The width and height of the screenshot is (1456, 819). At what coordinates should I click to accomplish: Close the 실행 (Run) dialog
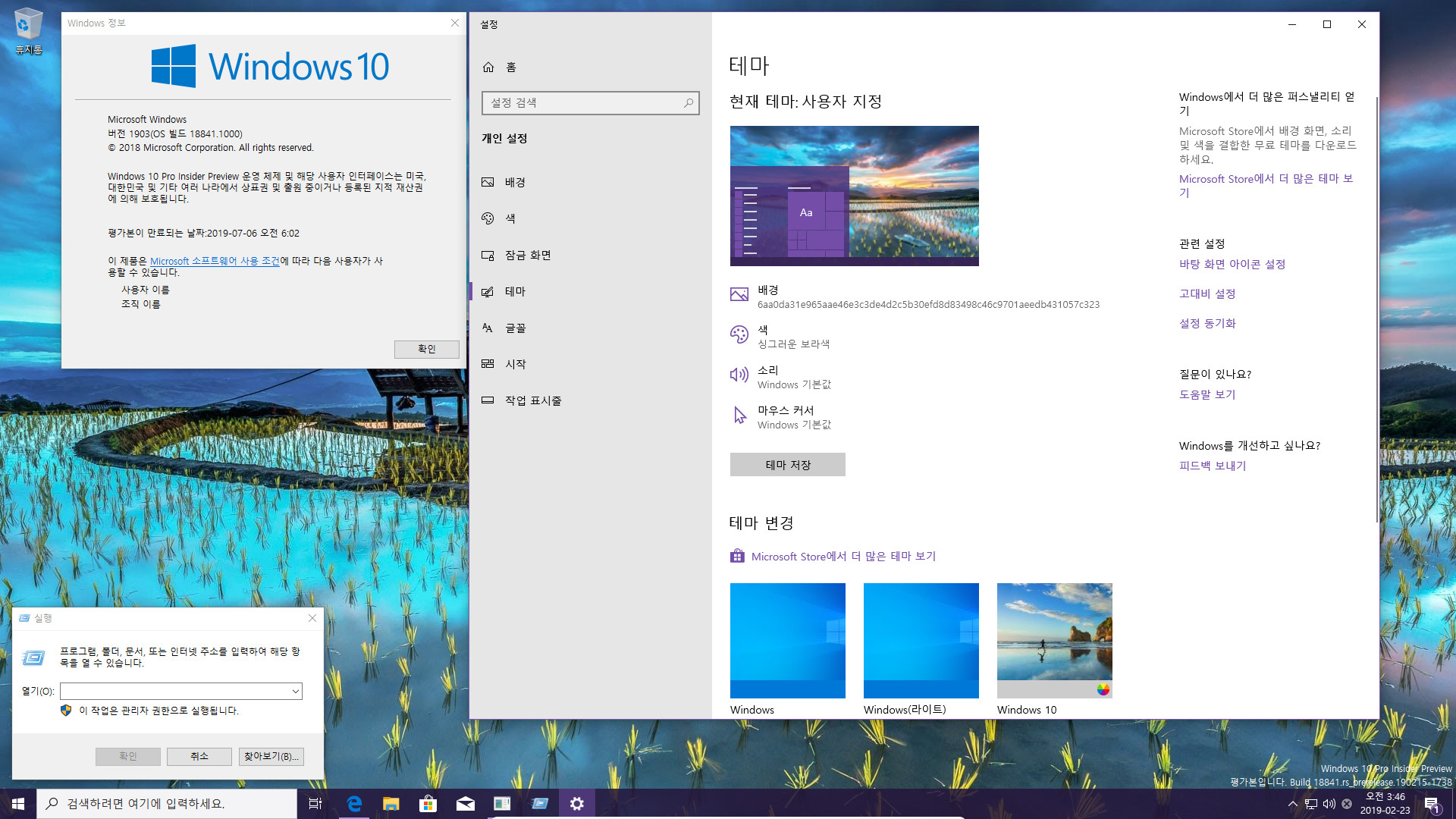[x=312, y=618]
